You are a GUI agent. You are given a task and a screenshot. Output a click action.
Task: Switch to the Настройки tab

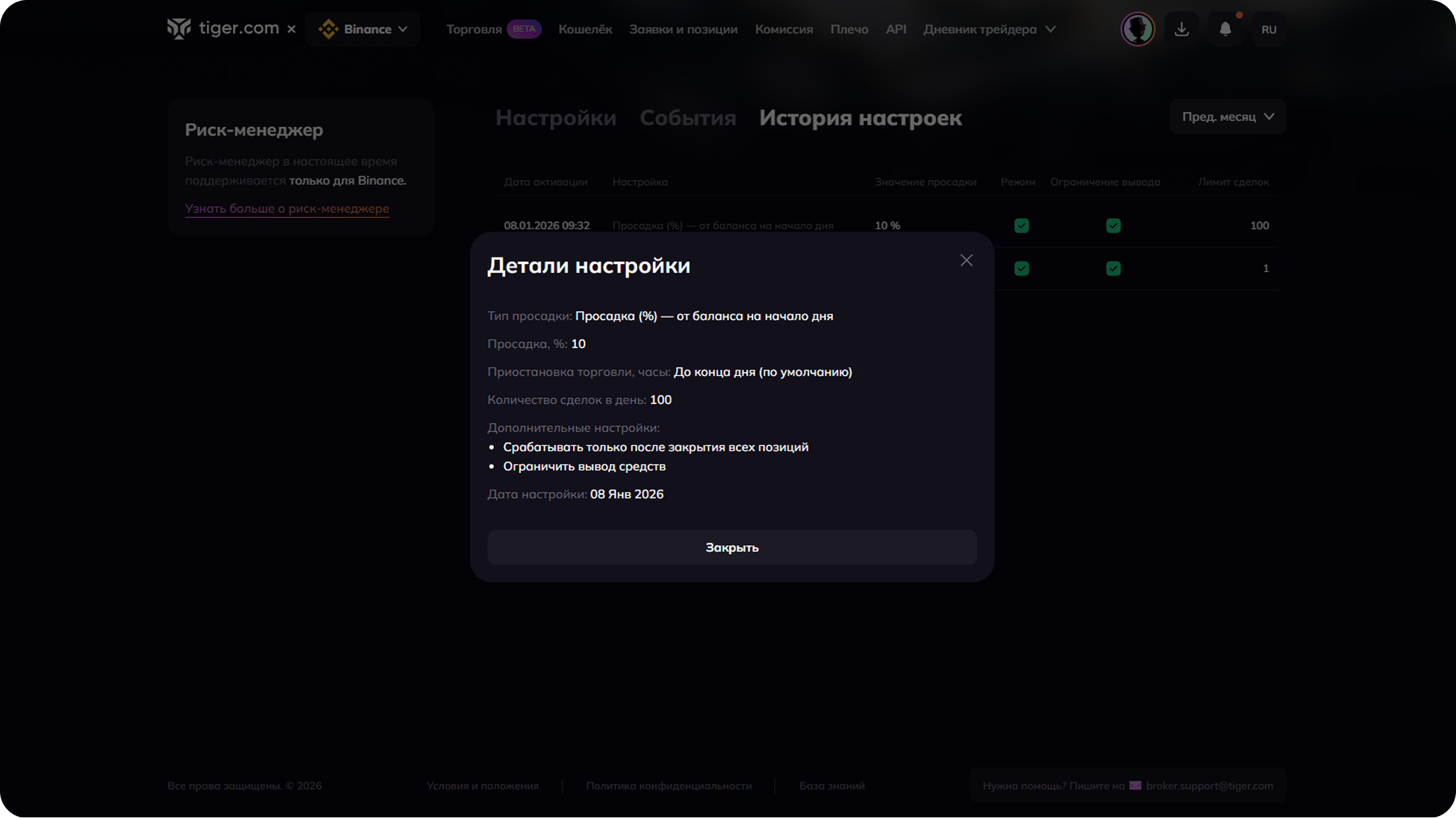tap(555, 118)
